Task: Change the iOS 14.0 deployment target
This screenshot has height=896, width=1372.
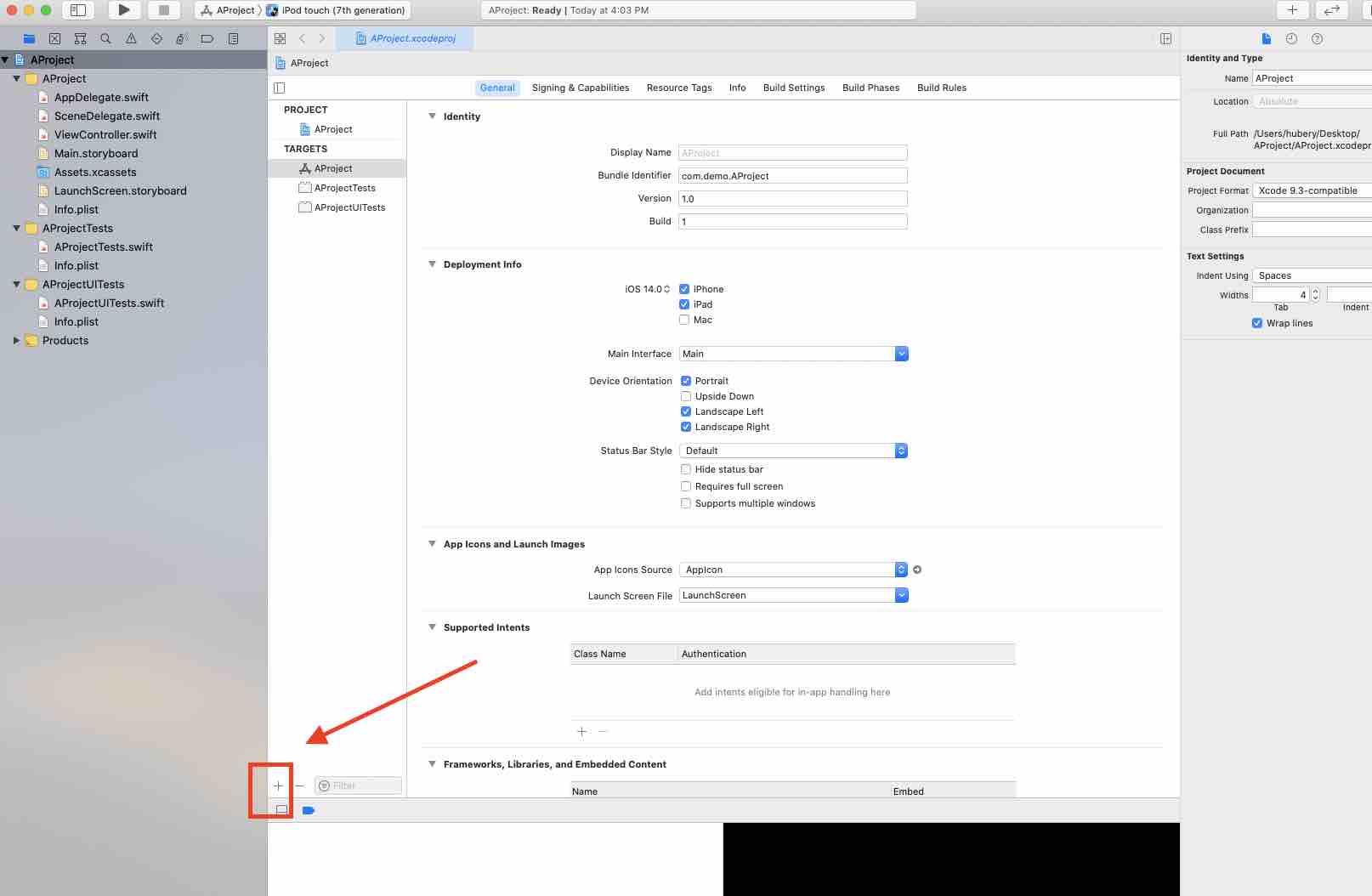Action: click(648, 289)
